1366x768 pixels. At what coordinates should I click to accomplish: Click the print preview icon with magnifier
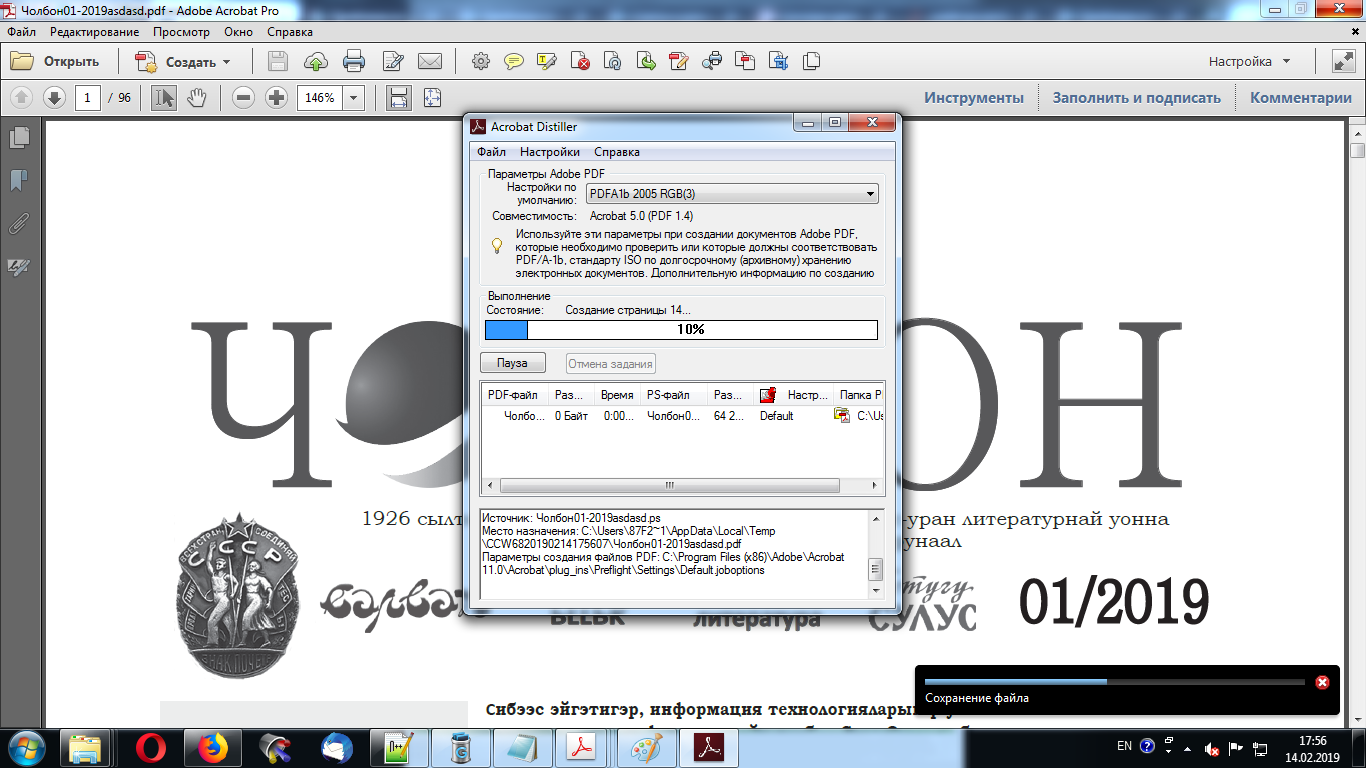(x=712, y=62)
